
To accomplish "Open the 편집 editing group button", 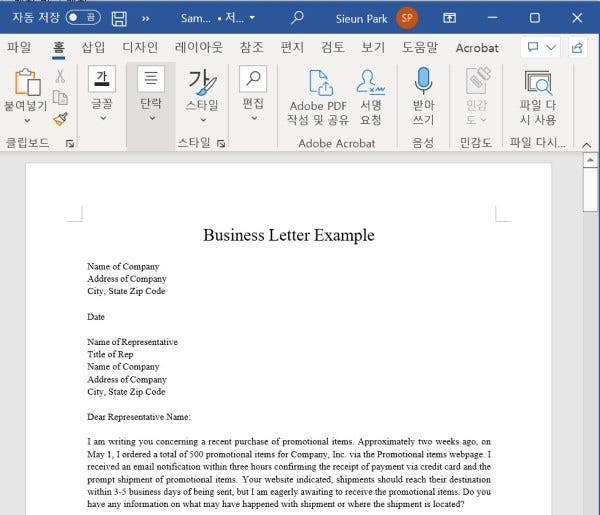I will click(253, 95).
